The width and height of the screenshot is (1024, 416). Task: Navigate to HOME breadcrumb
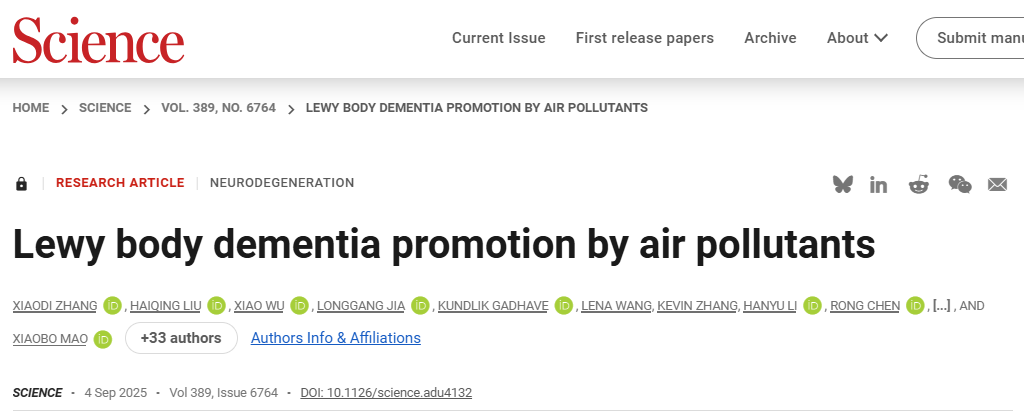(30, 108)
